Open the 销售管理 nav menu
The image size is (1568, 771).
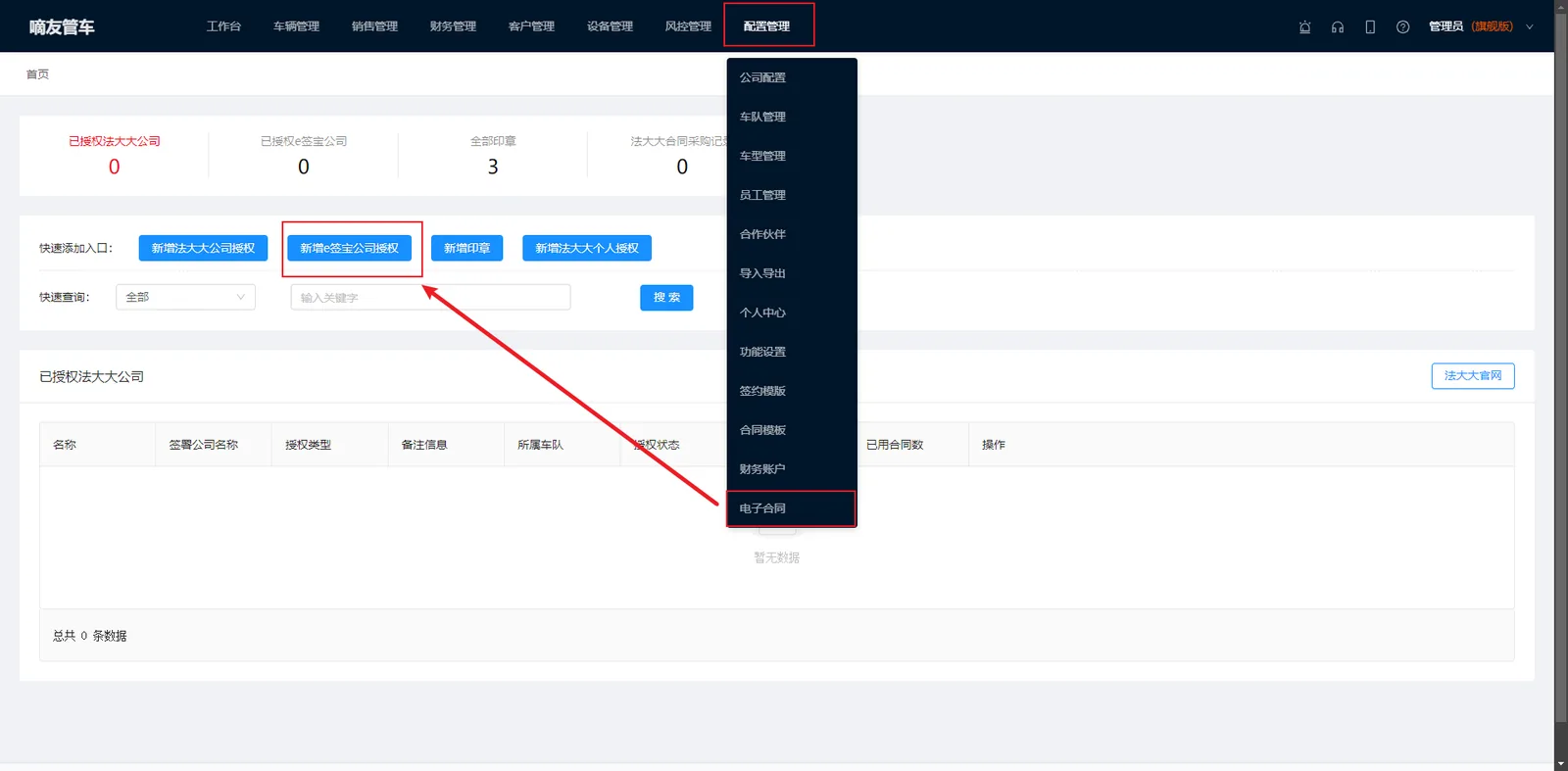pos(374,26)
